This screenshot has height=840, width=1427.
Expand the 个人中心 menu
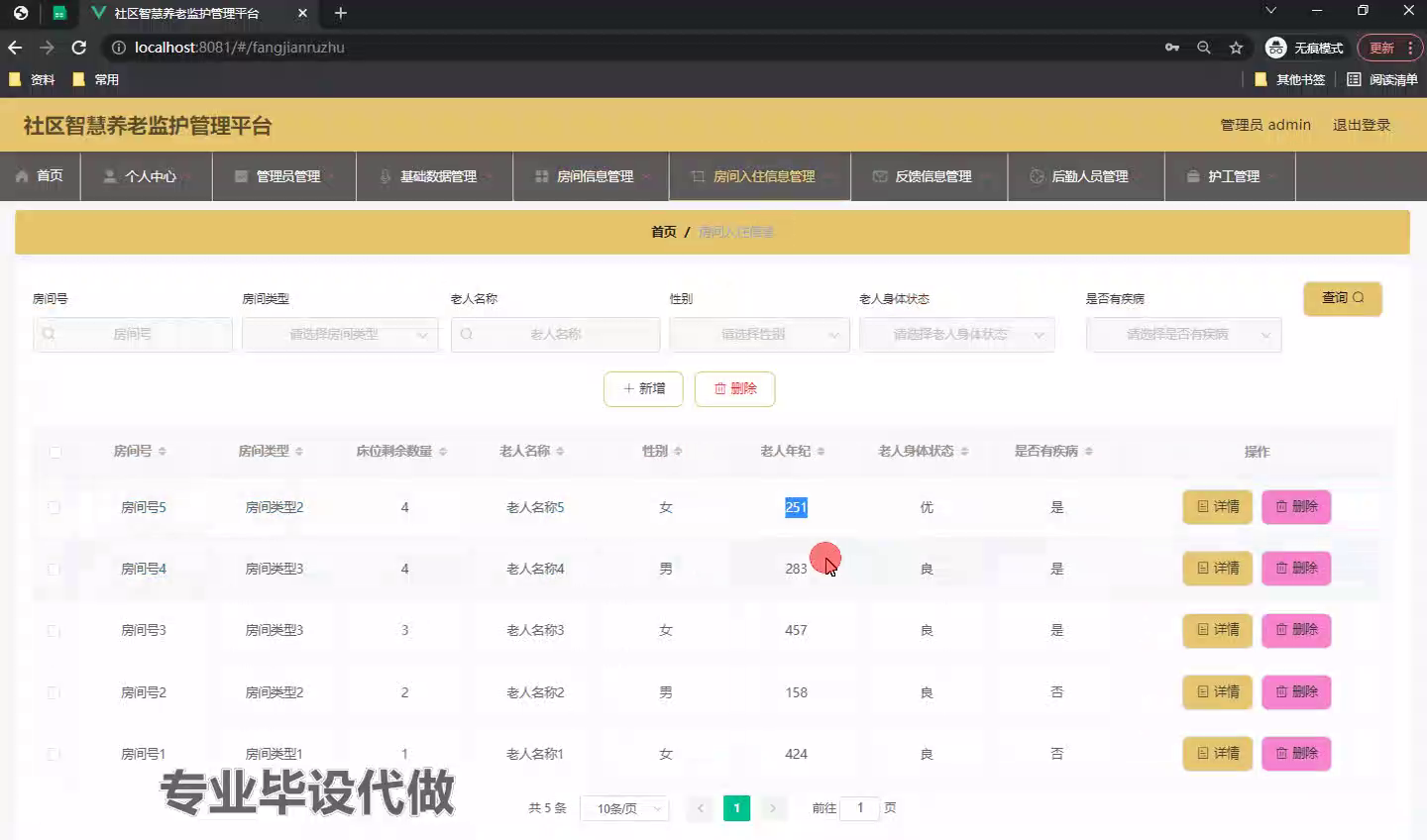(x=147, y=176)
